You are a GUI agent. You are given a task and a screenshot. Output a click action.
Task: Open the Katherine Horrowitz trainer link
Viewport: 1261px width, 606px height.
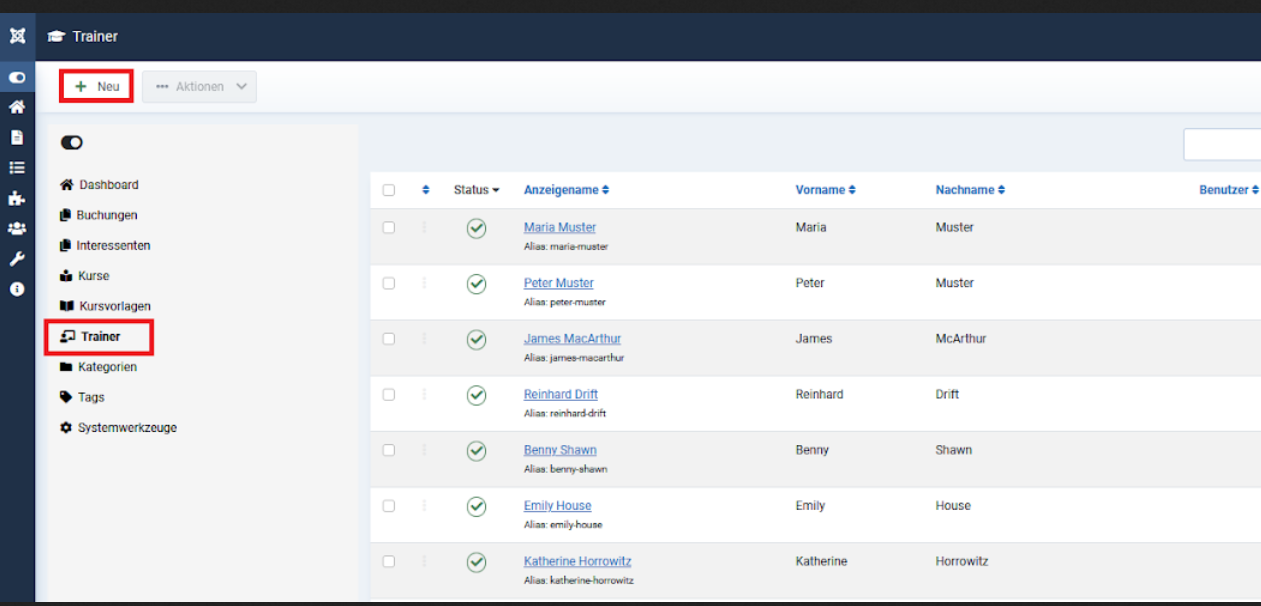[x=577, y=561]
